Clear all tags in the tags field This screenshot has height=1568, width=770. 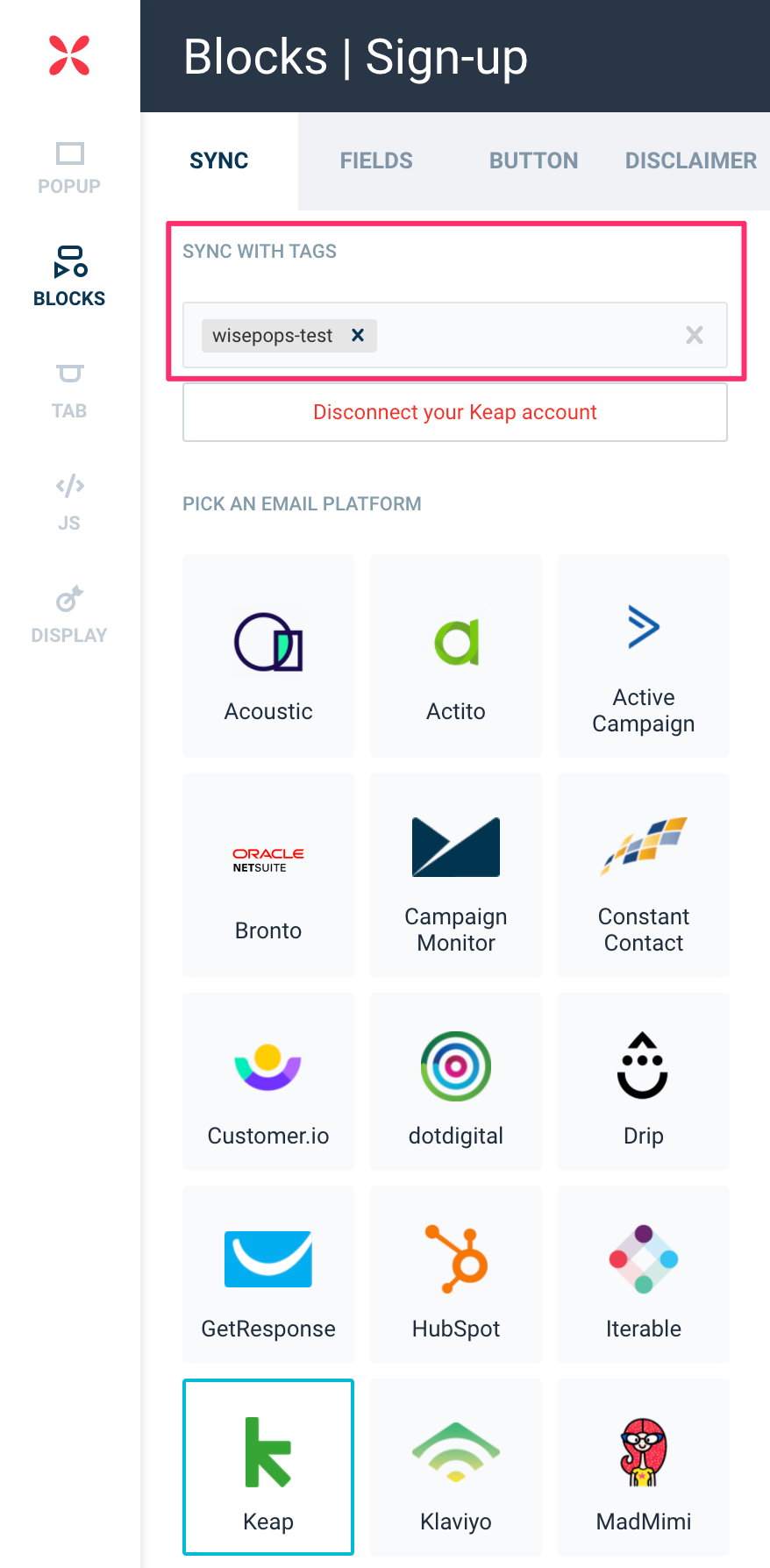click(x=695, y=335)
